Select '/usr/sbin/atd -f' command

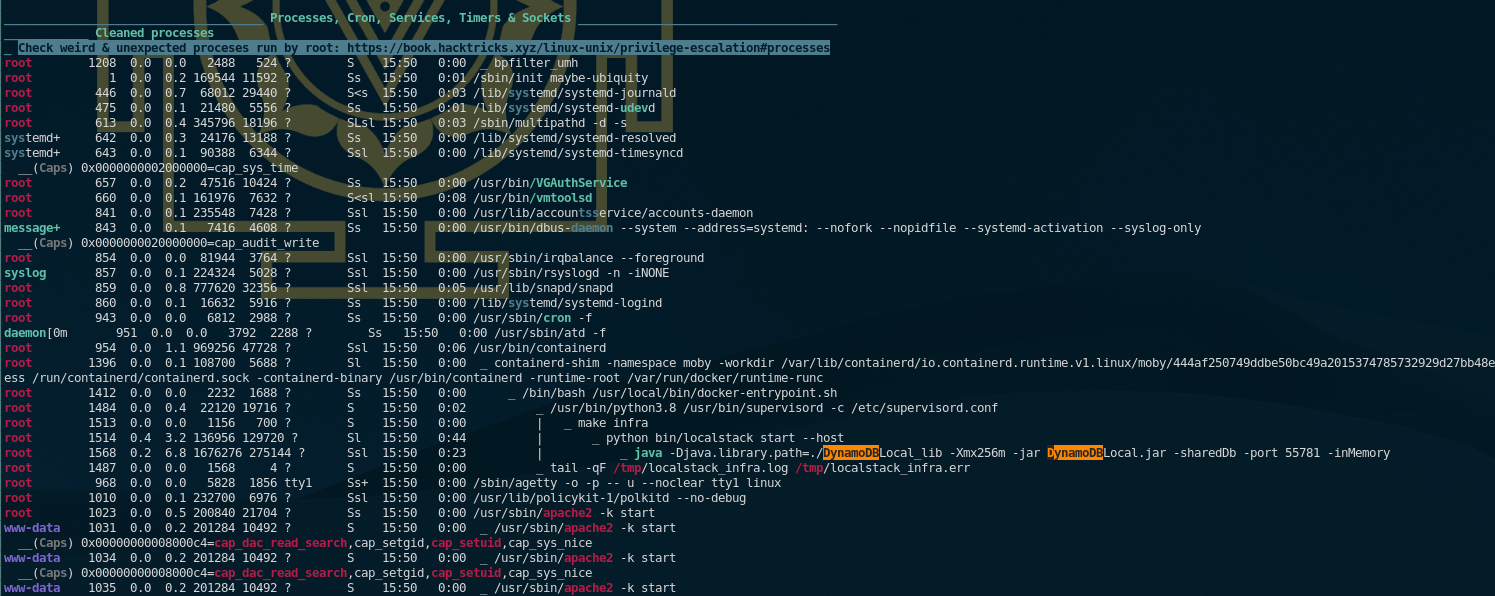click(550, 333)
